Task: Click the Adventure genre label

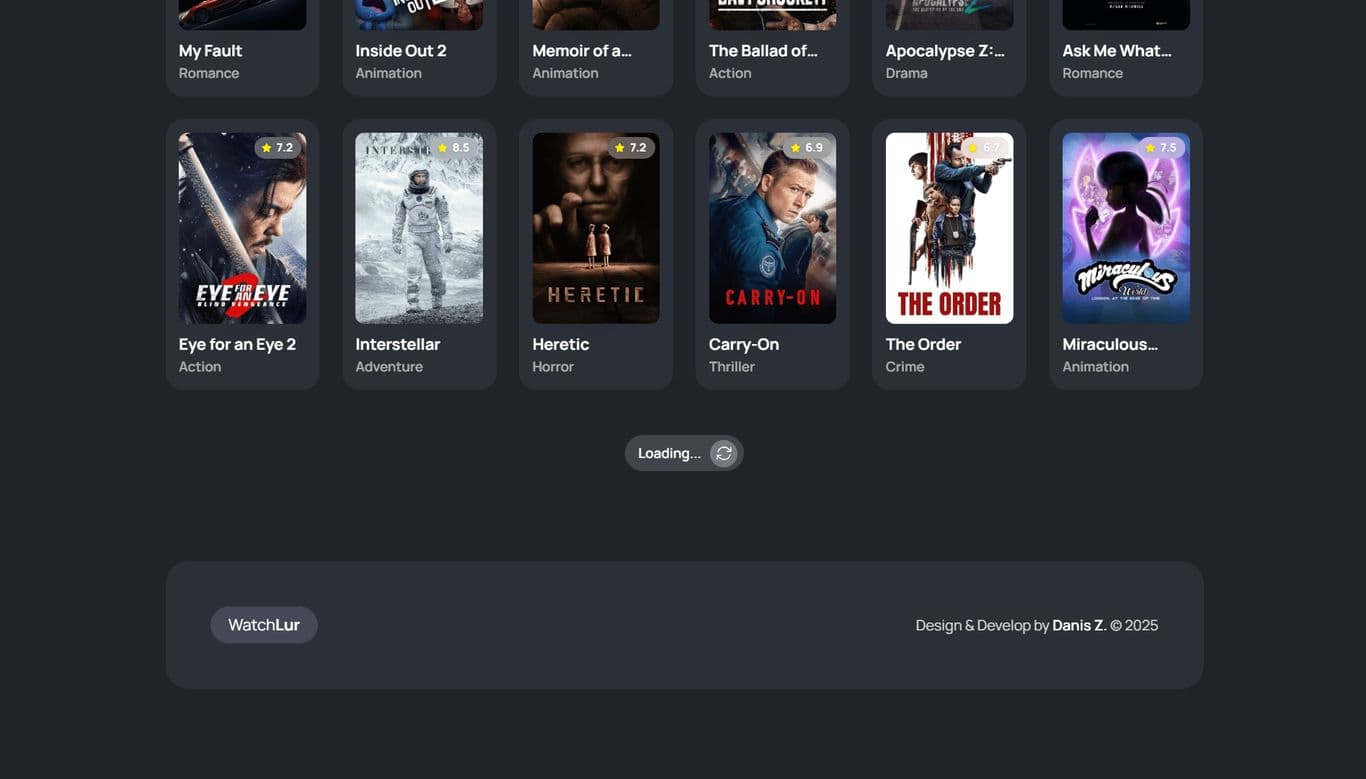Action: pyautogui.click(x=389, y=367)
